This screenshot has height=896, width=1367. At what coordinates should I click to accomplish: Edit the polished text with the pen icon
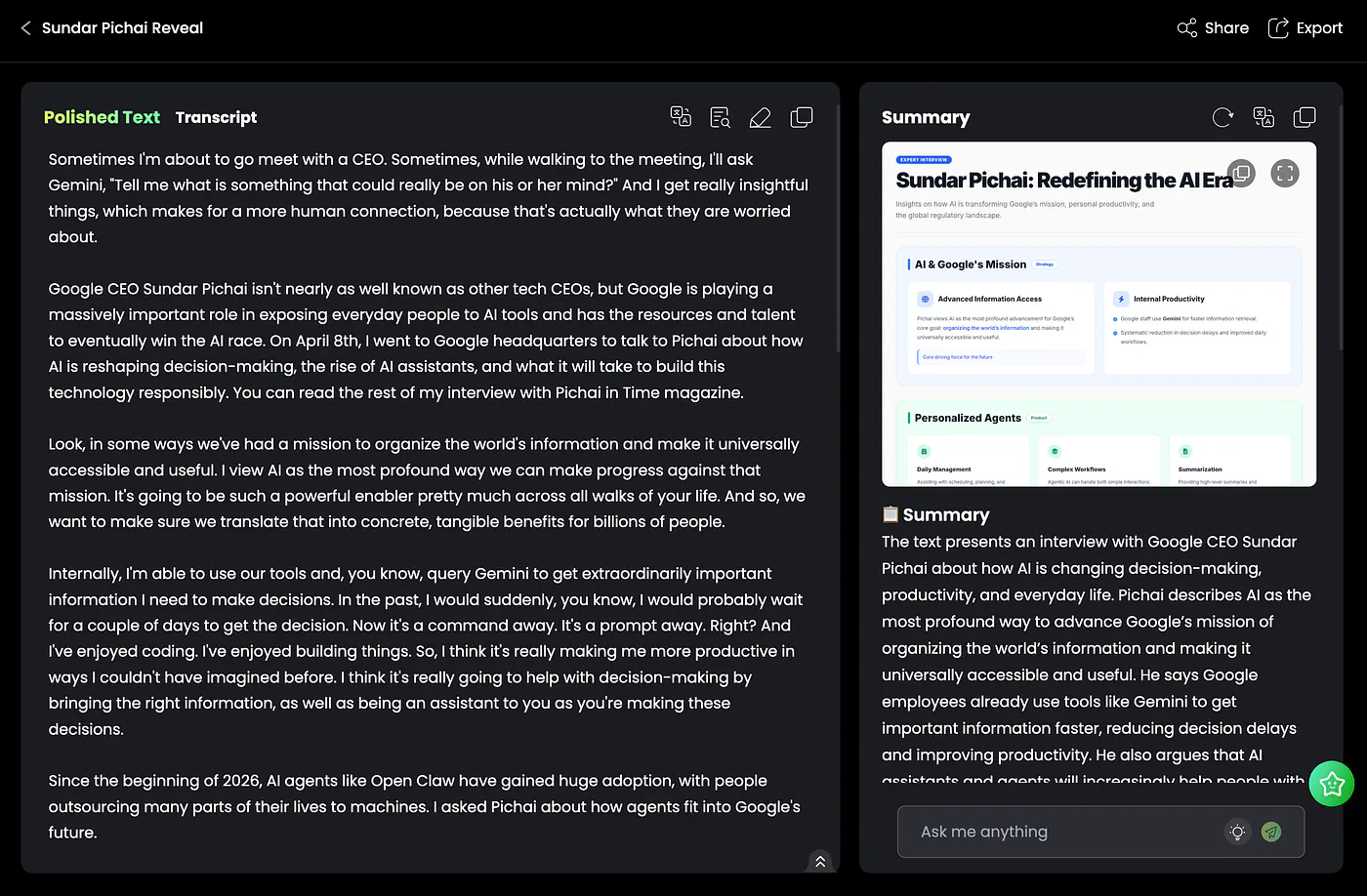[761, 117]
